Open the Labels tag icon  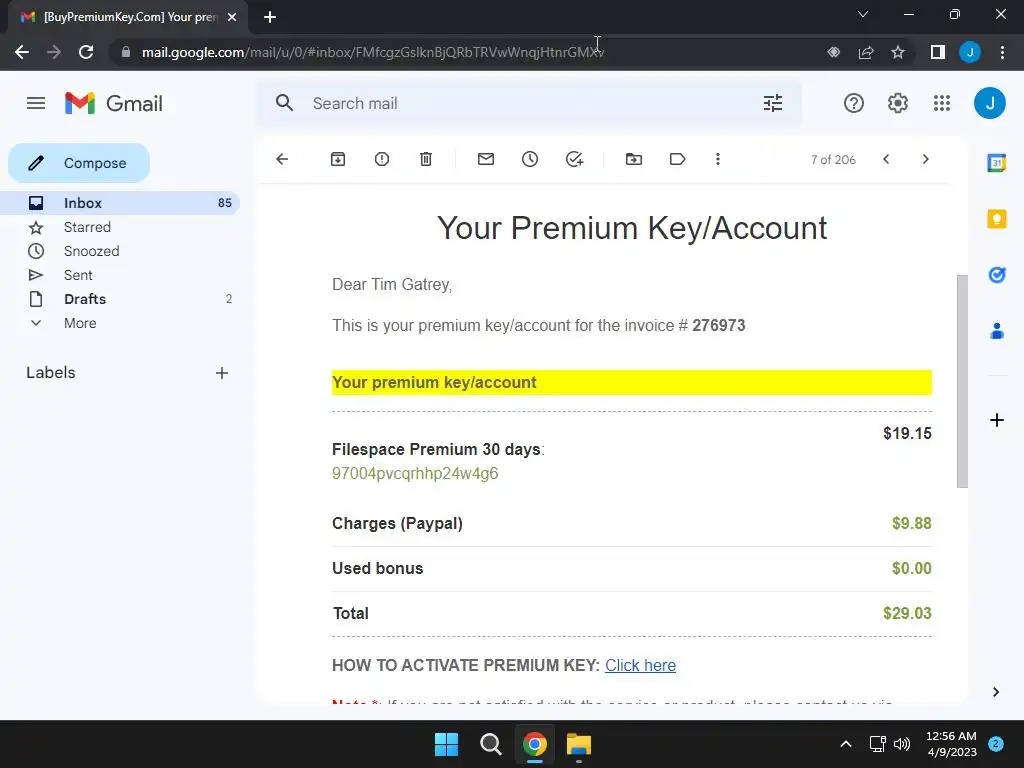pos(677,159)
